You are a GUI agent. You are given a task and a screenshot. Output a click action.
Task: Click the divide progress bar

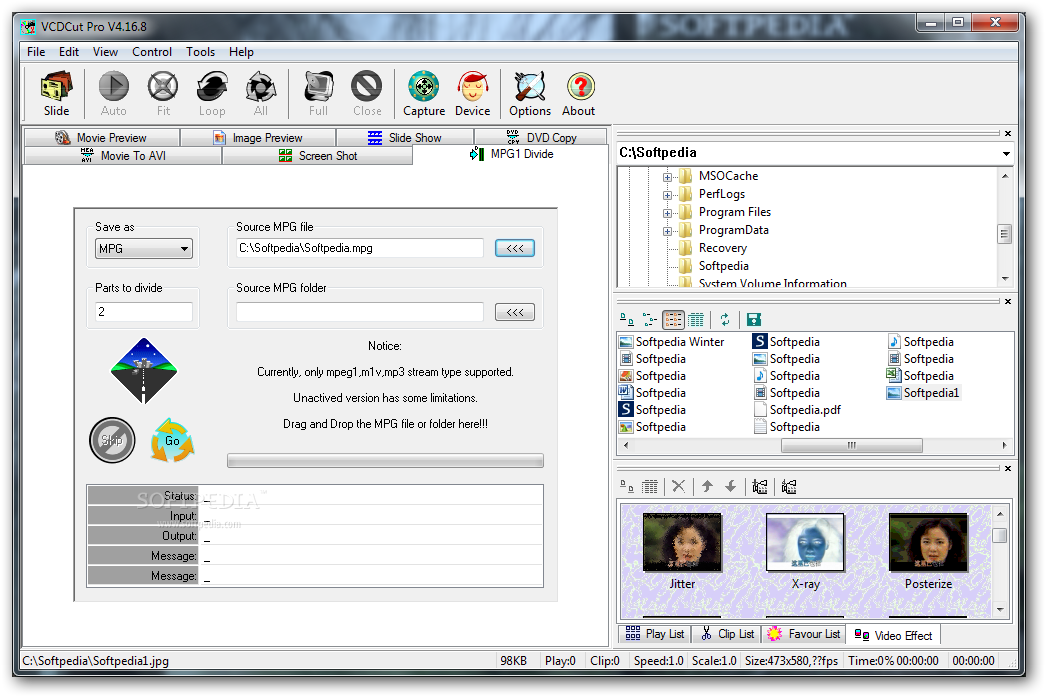coord(385,461)
